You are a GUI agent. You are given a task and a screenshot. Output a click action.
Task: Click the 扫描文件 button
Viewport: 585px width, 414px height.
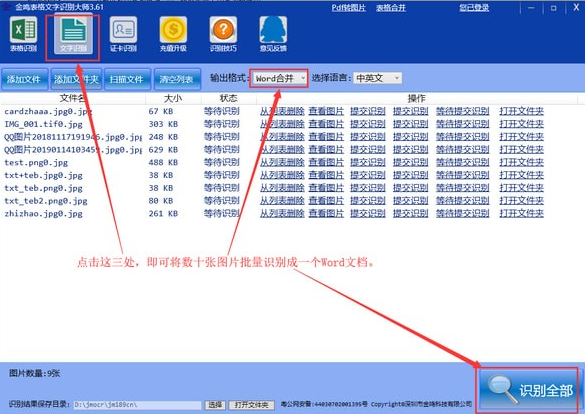(127, 79)
